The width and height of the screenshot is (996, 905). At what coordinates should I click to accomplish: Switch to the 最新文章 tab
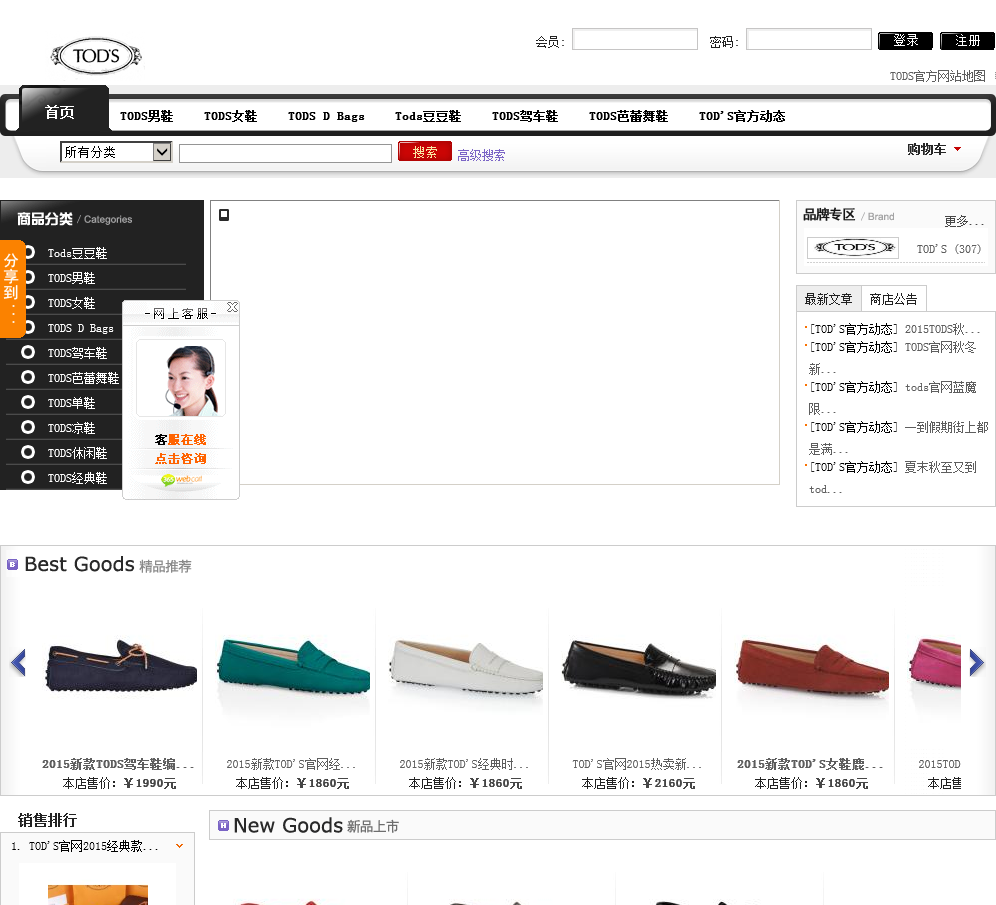pos(828,299)
